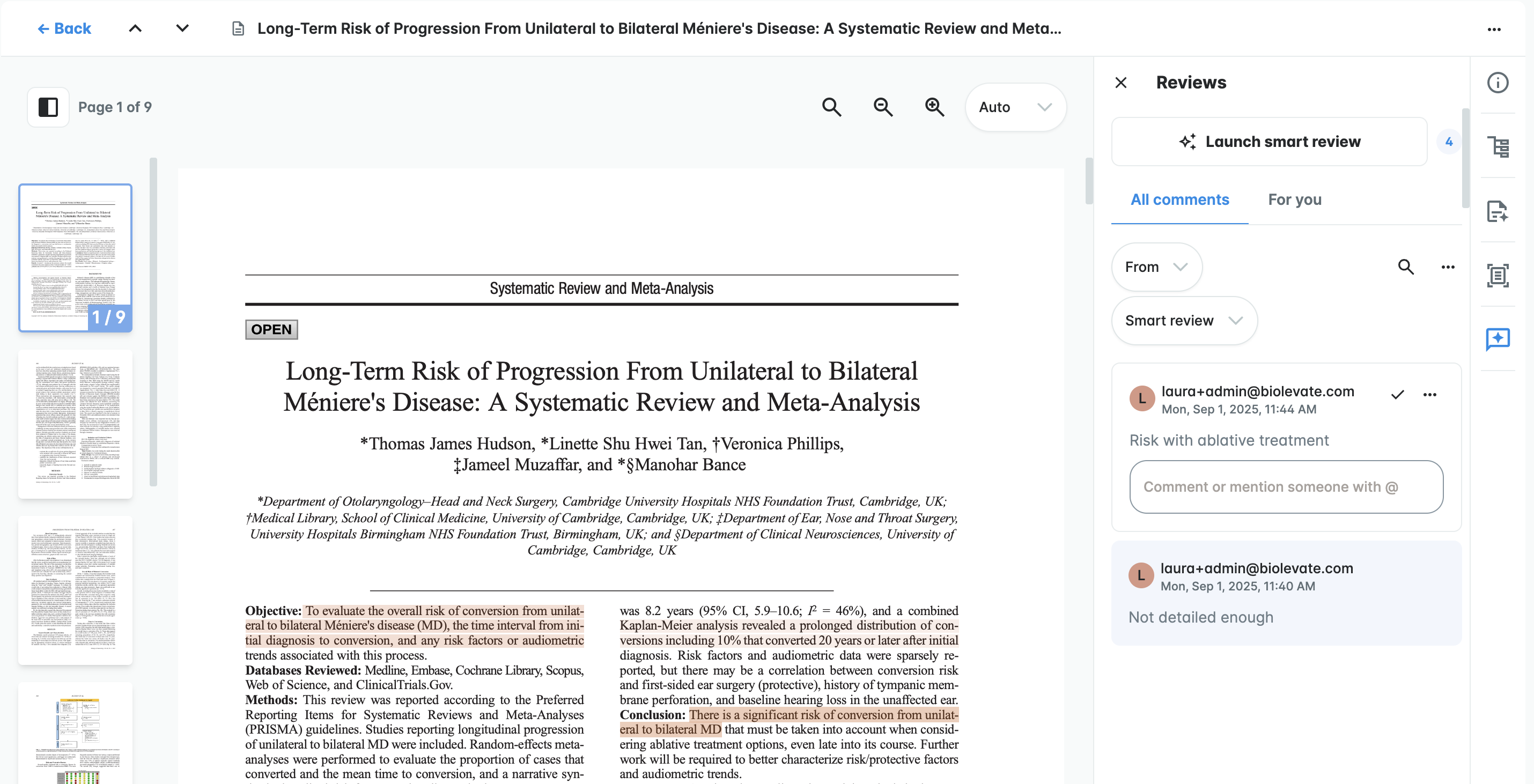The width and height of the screenshot is (1534, 784).
Task: Open the text extraction scan icon
Action: 1497,275
